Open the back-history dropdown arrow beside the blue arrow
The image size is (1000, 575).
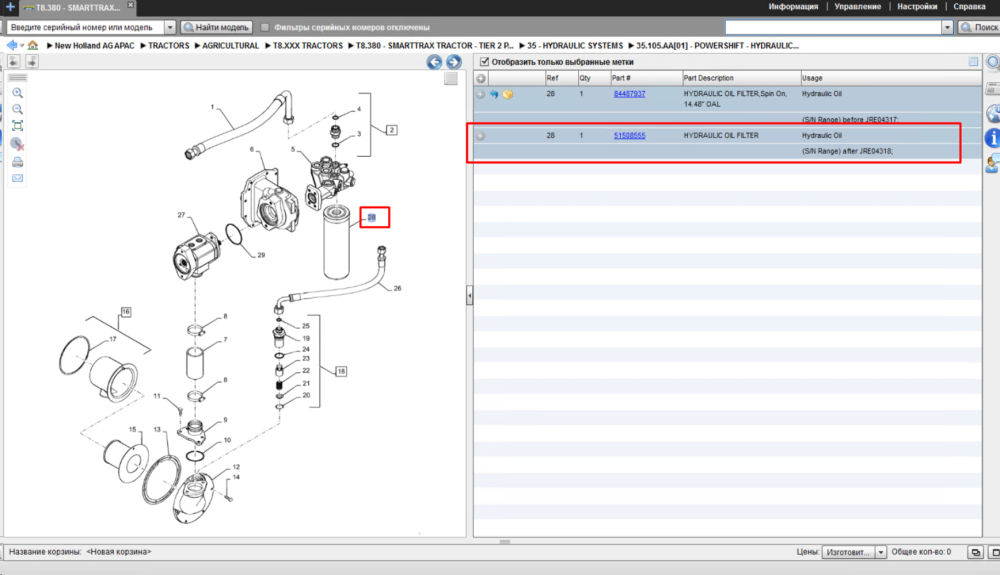[22, 46]
